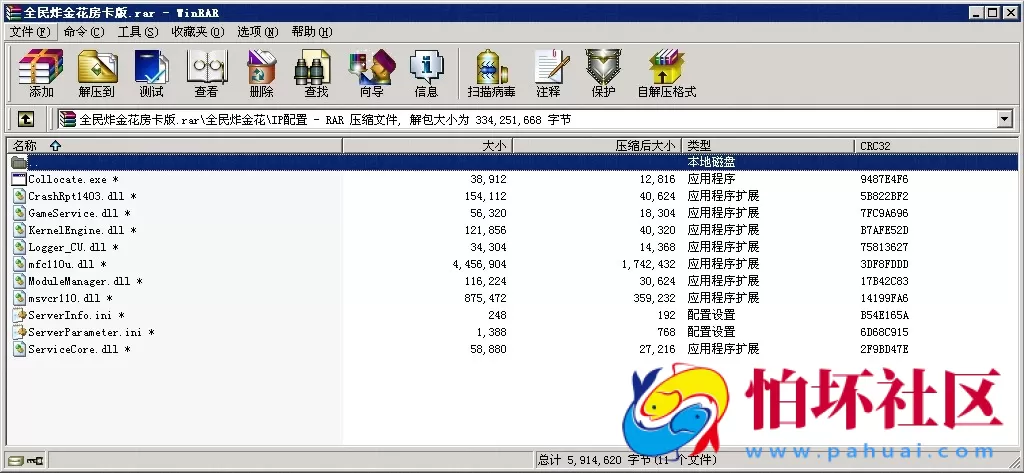Click the Collocate.exe file icon
Image resolution: width=1024 pixels, height=473 pixels.
19,179
